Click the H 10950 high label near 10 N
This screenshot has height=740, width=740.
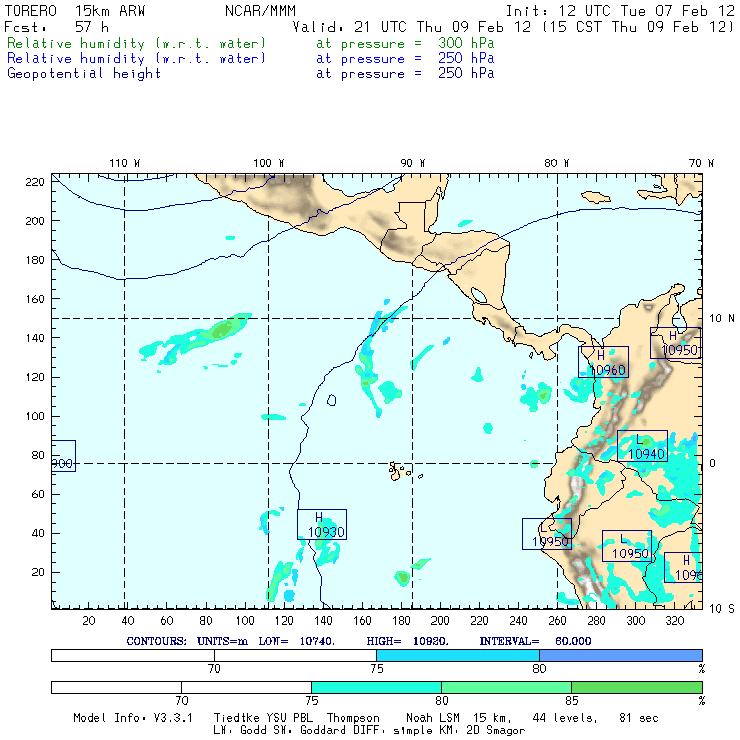(675, 343)
